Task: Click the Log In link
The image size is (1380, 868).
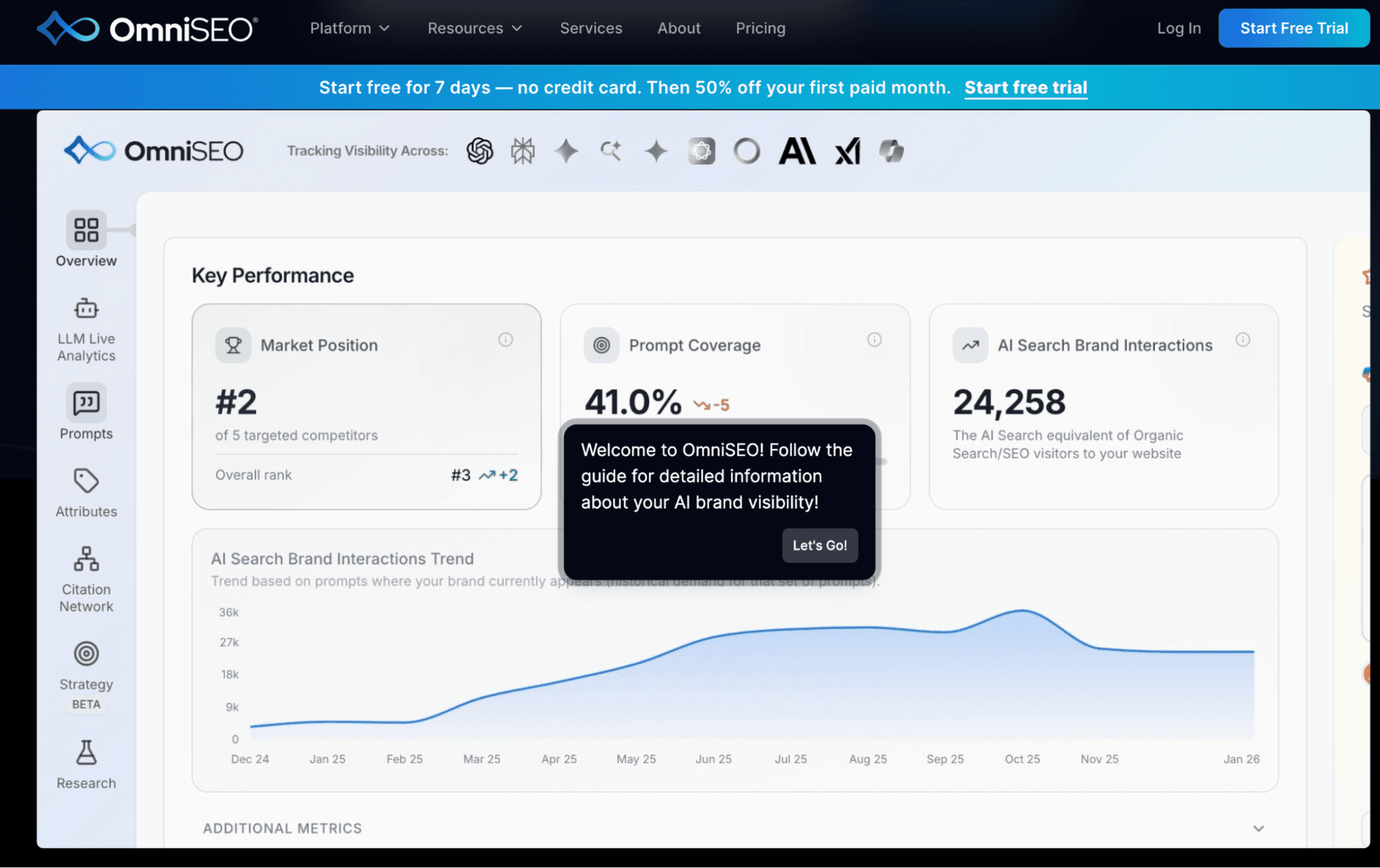Action: [x=1179, y=28]
